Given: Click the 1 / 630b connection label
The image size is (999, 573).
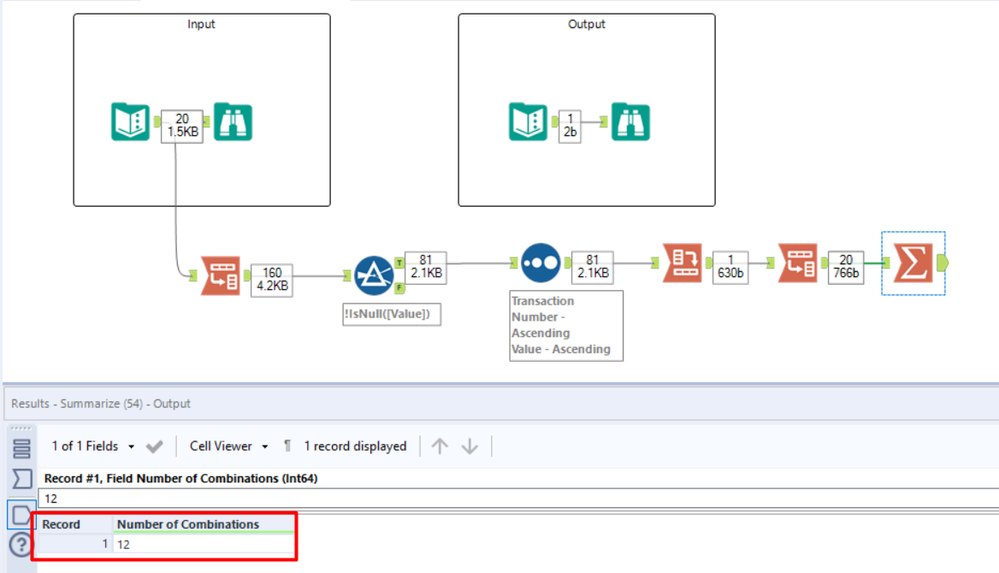Looking at the screenshot, I should click(x=730, y=266).
